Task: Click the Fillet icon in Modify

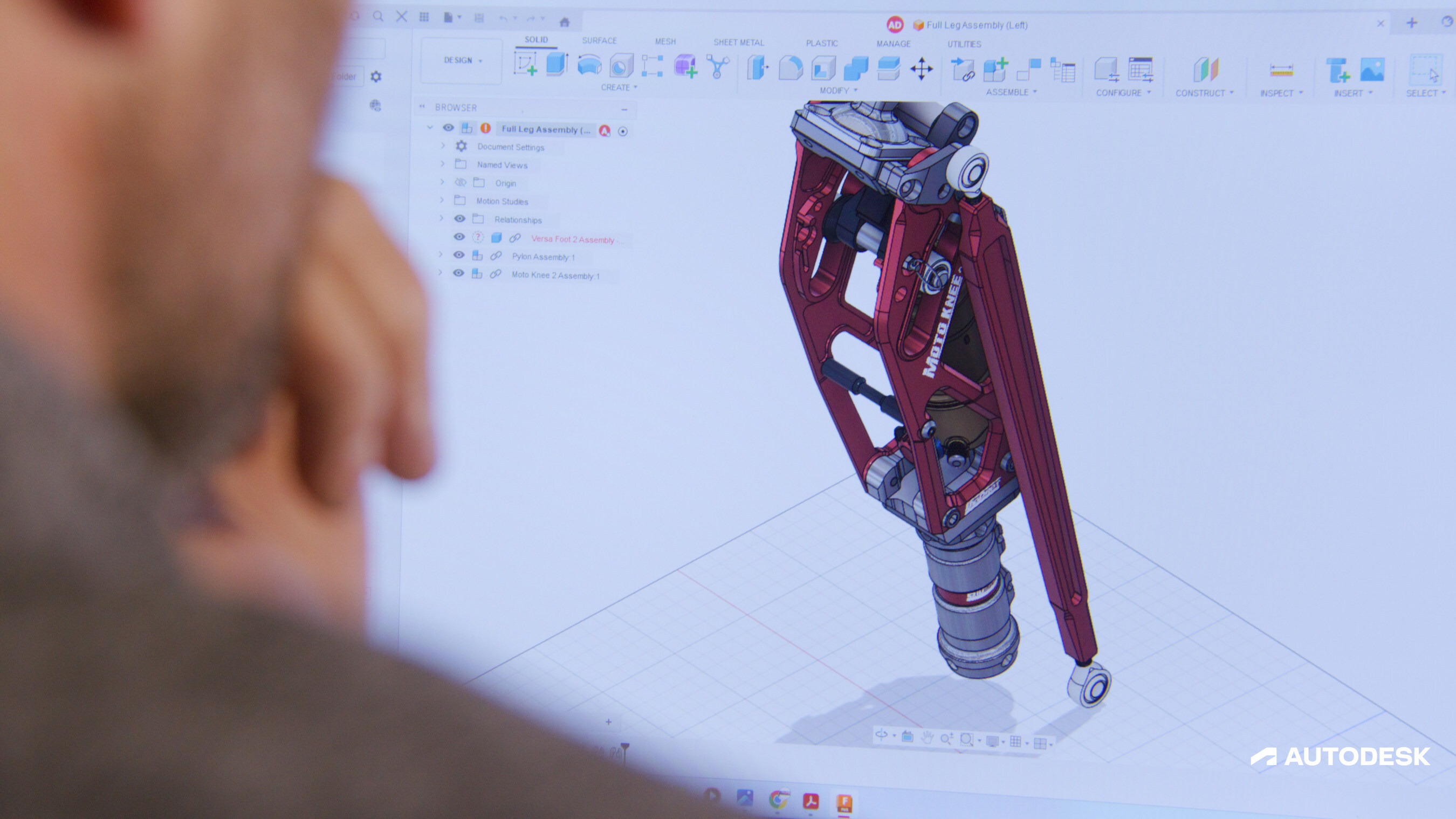Action: [790, 68]
